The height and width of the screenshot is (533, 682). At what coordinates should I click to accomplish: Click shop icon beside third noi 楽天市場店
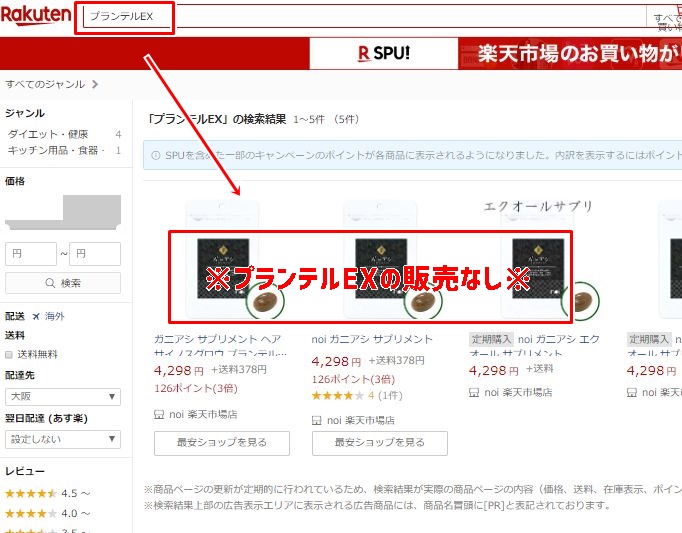(474, 392)
